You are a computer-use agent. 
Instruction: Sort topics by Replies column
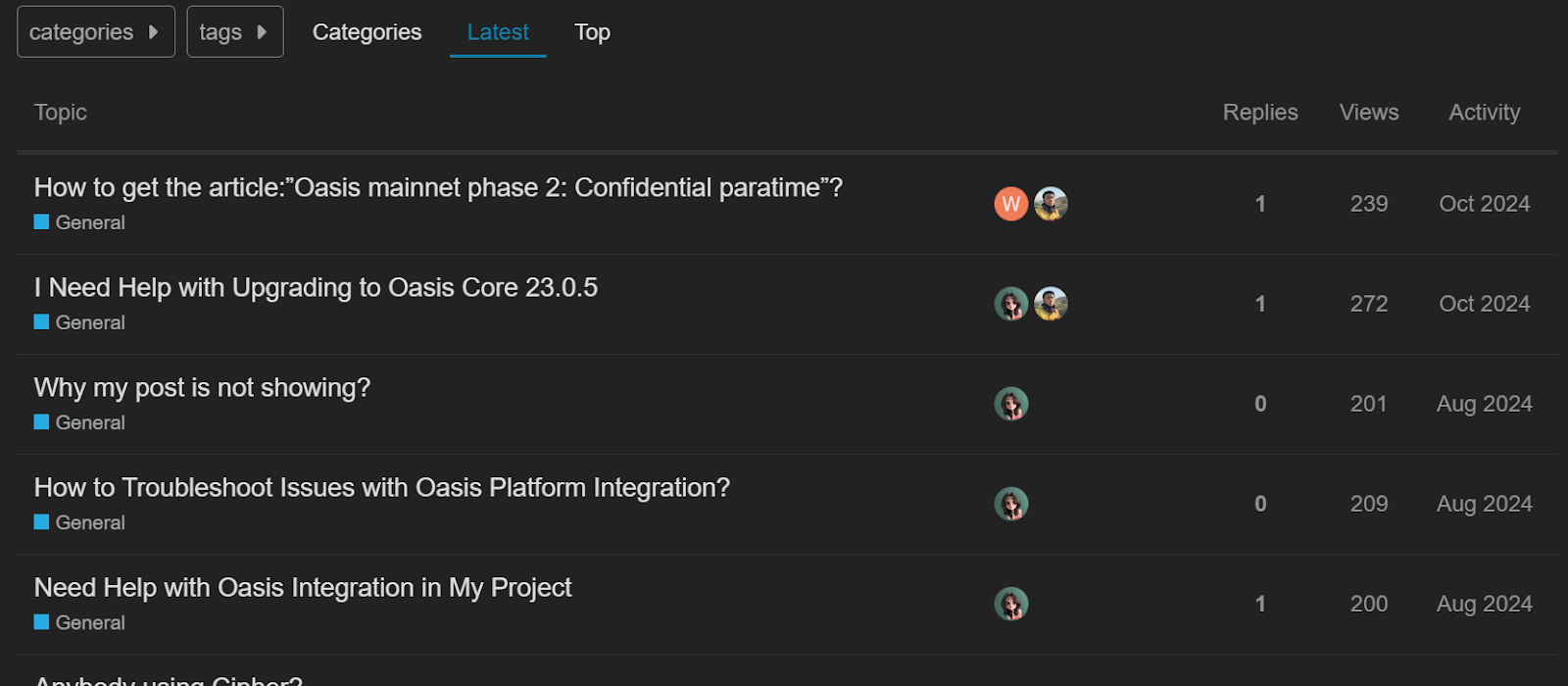pos(1260,113)
